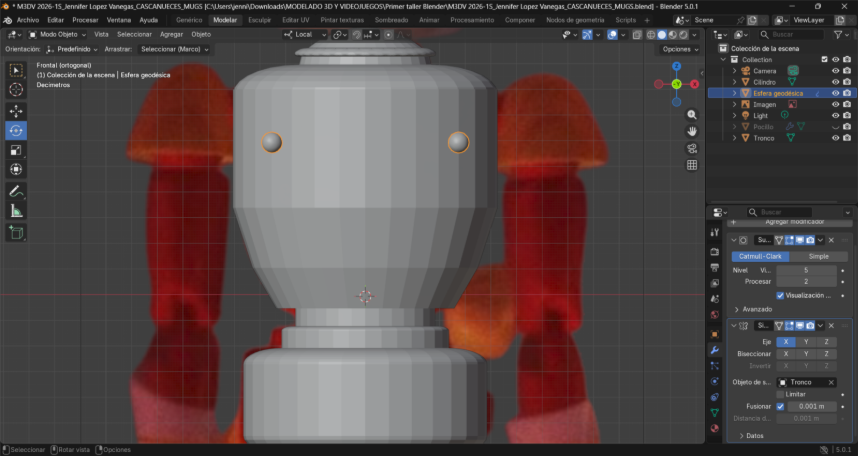The width and height of the screenshot is (858, 456).
Task: Switch to the Esculpir workspace tab
Action: (x=259, y=20)
